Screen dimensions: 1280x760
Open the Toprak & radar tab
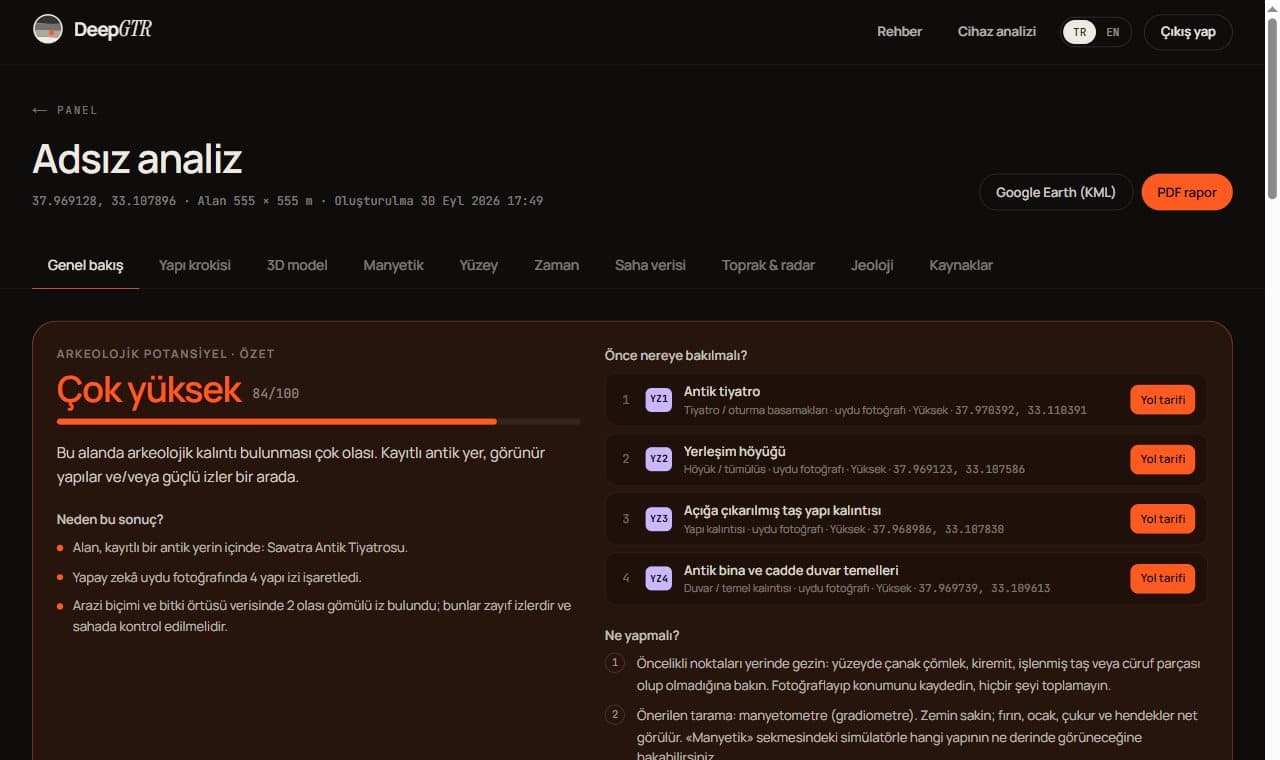tap(768, 265)
